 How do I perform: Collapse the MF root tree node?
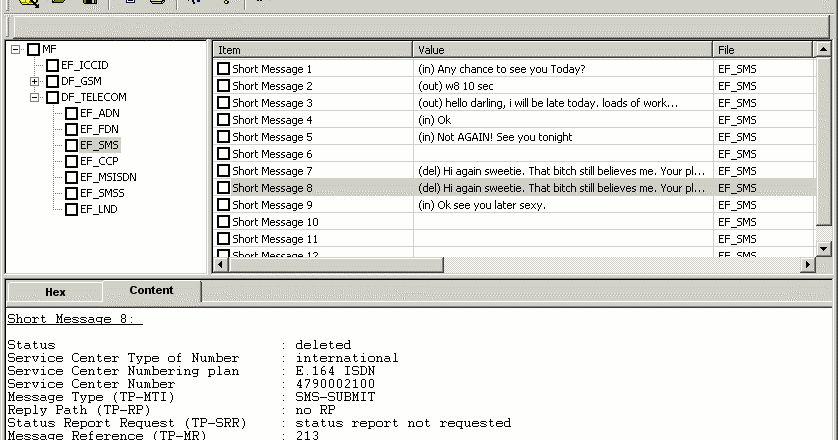click(15, 49)
